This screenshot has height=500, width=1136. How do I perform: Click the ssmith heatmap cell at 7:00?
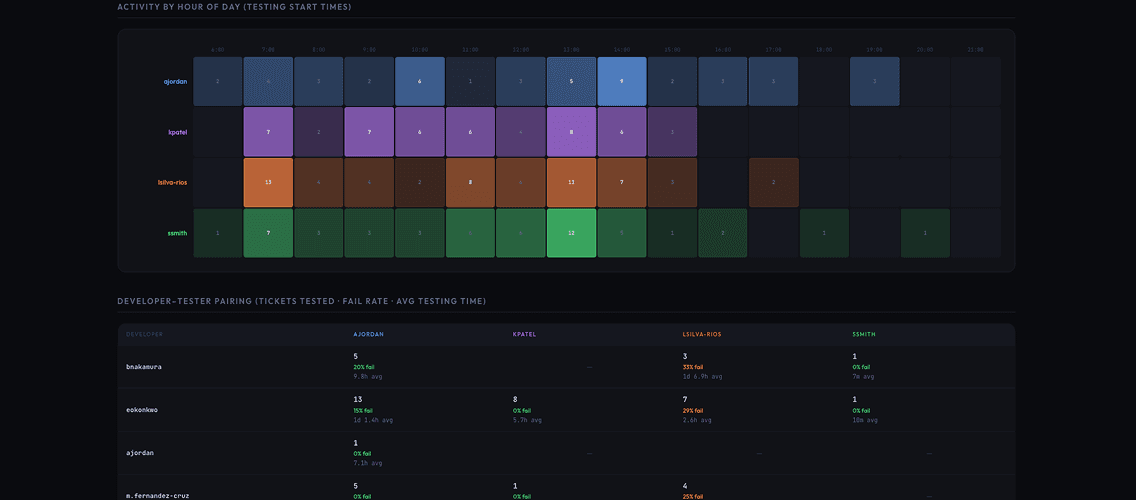coord(269,233)
